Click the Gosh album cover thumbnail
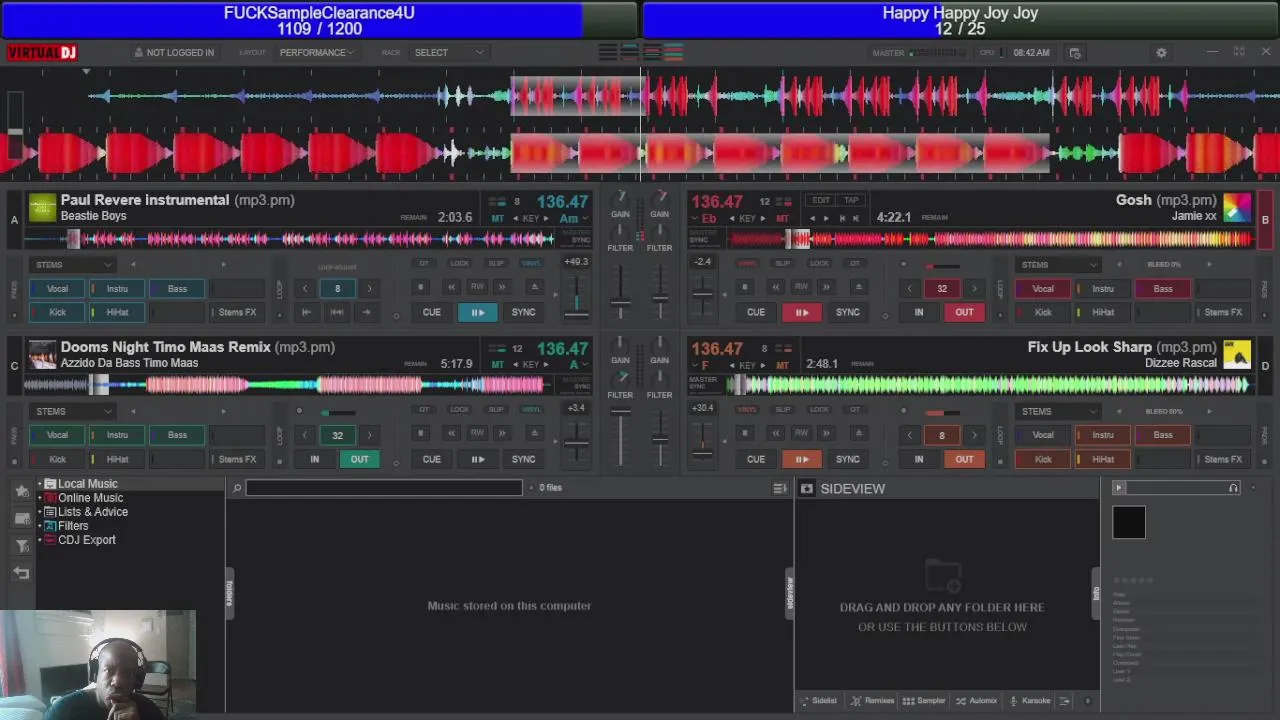The width and height of the screenshot is (1280, 720). pyautogui.click(x=1237, y=207)
